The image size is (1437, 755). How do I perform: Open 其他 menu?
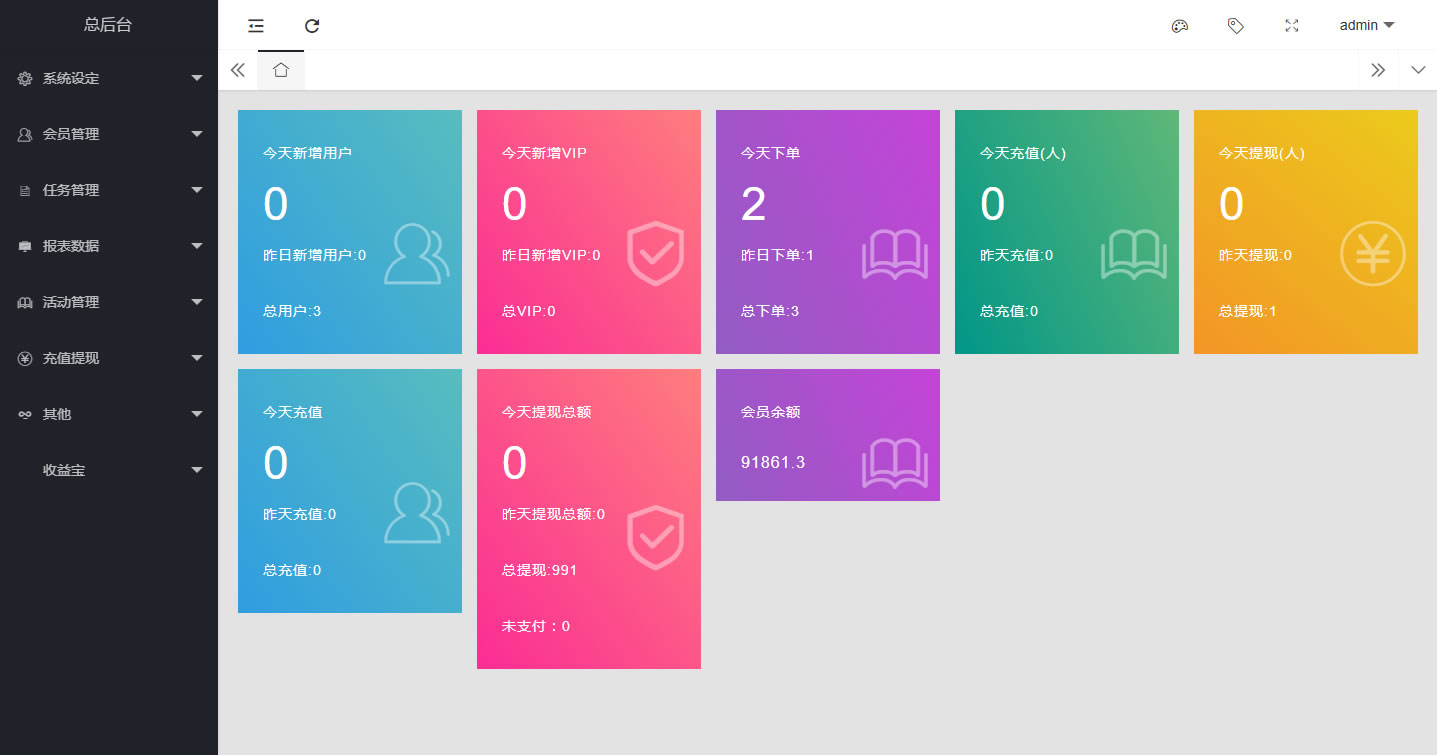109,414
